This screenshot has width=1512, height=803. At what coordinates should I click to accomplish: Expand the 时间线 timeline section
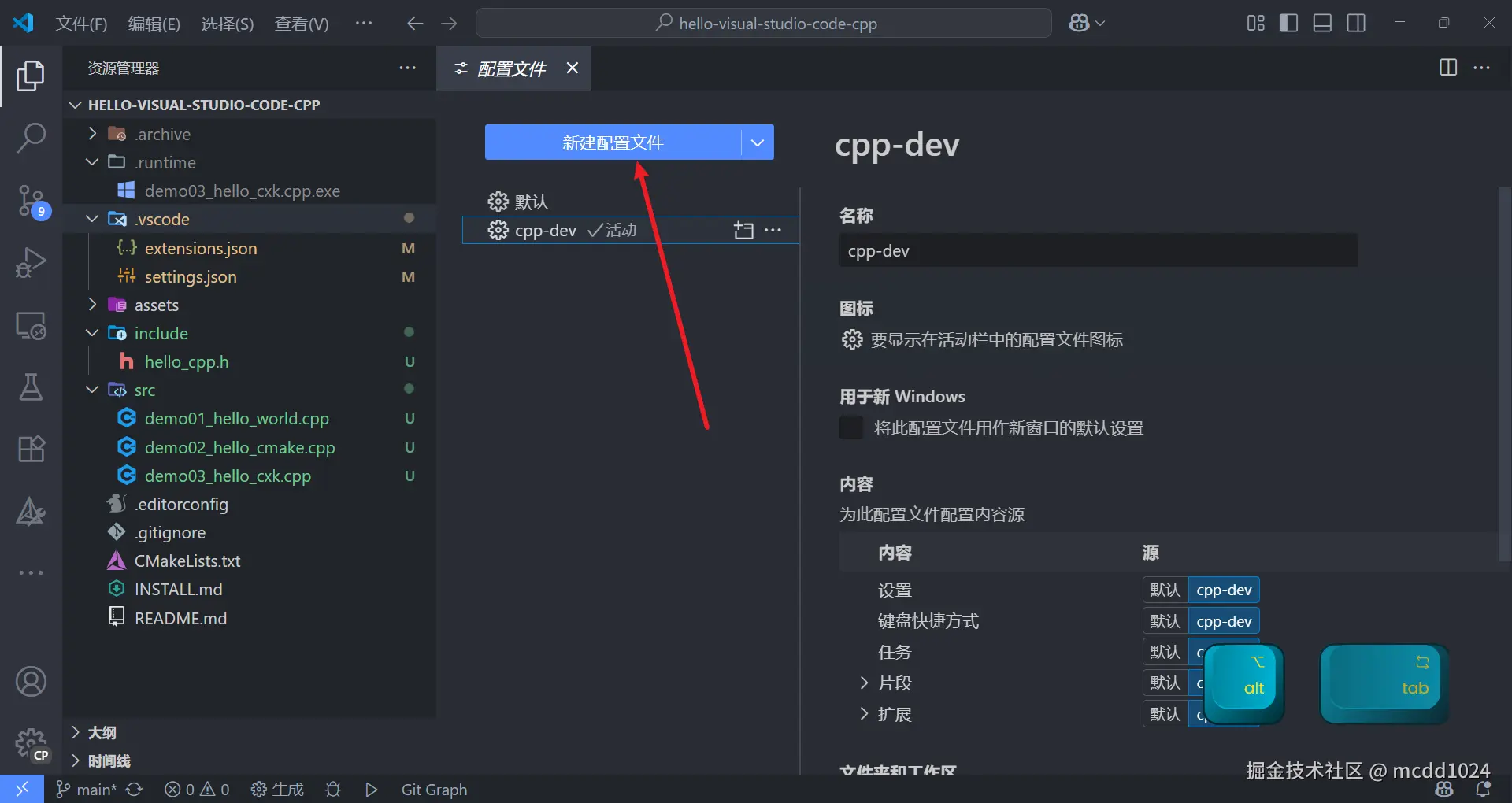pos(76,760)
